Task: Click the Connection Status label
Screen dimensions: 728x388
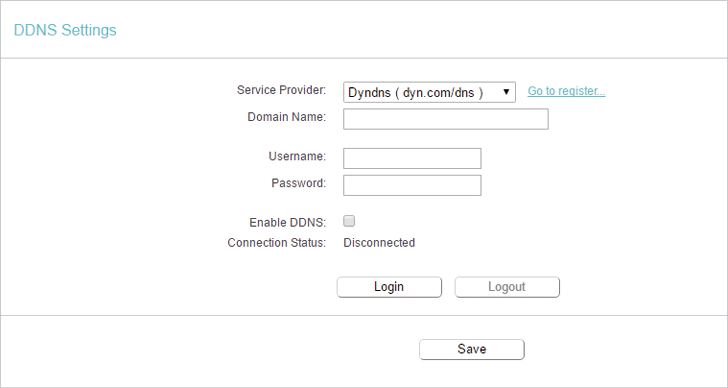Action: 277,243
